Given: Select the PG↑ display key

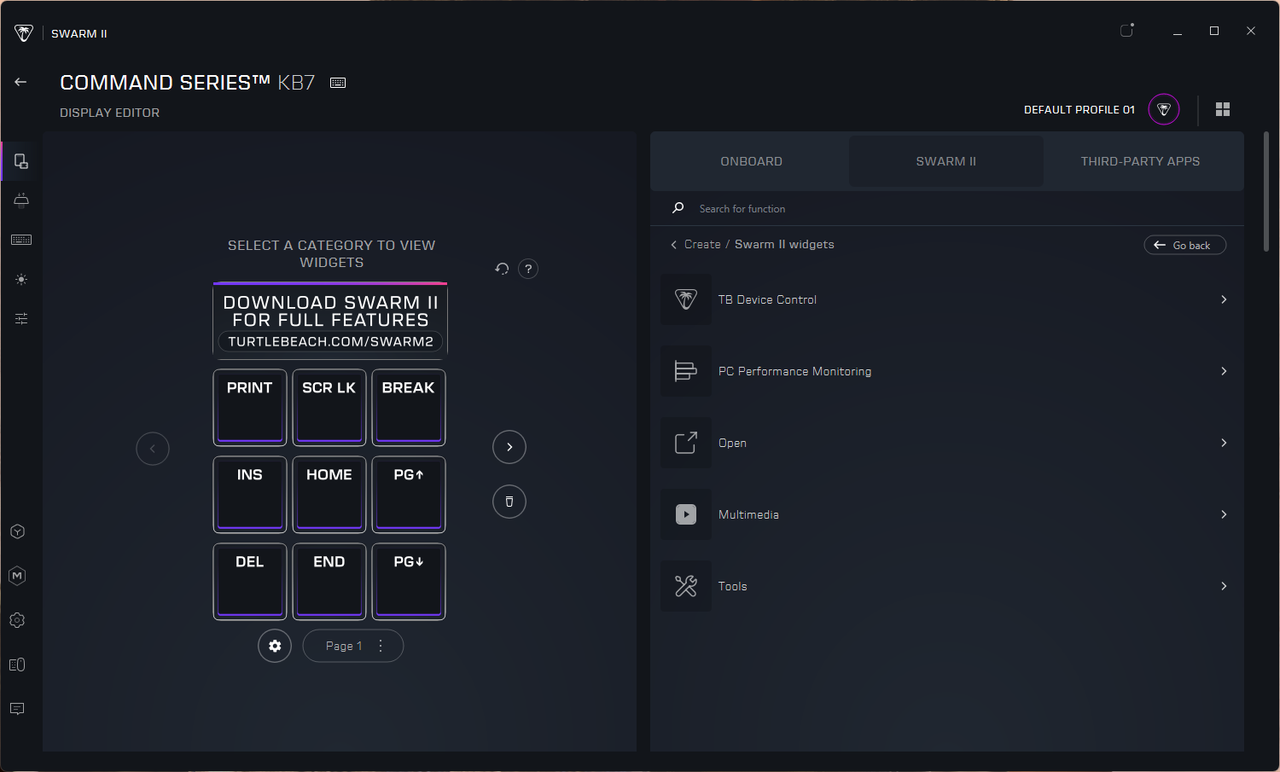Looking at the screenshot, I should click(x=409, y=495).
